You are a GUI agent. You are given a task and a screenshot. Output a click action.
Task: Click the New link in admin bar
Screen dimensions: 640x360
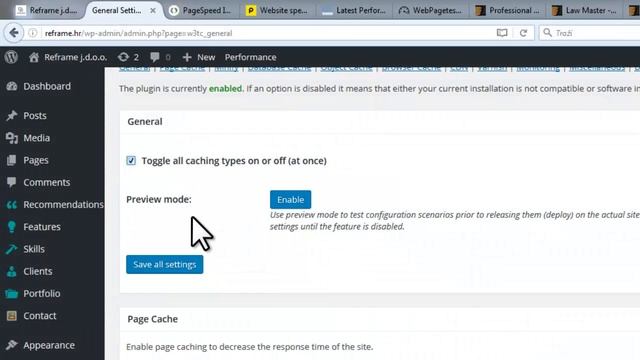206,58
